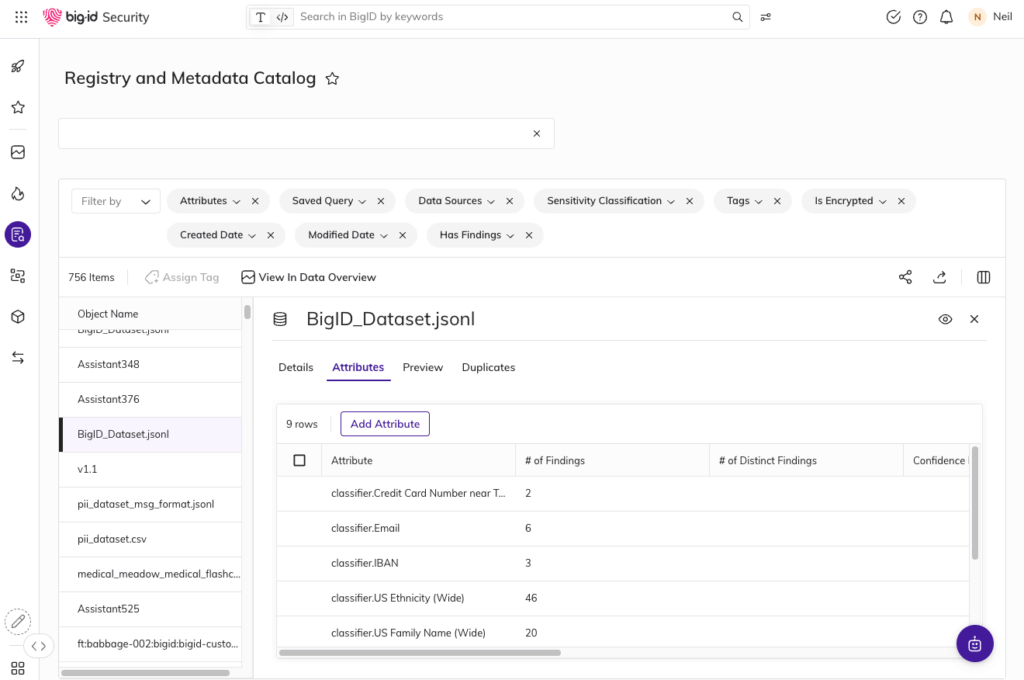Open the Filter by dropdown
The width and height of the screenshot is (1024, 680).
click(115, 201)
